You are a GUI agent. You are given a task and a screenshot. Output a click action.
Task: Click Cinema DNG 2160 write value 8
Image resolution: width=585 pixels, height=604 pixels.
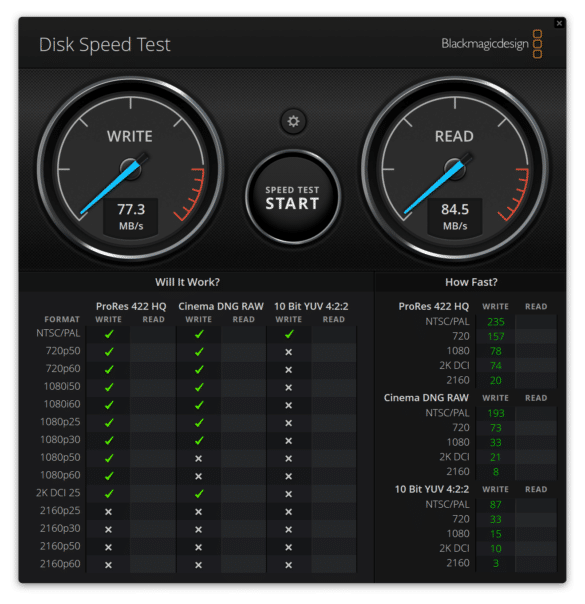coord(496,471)
